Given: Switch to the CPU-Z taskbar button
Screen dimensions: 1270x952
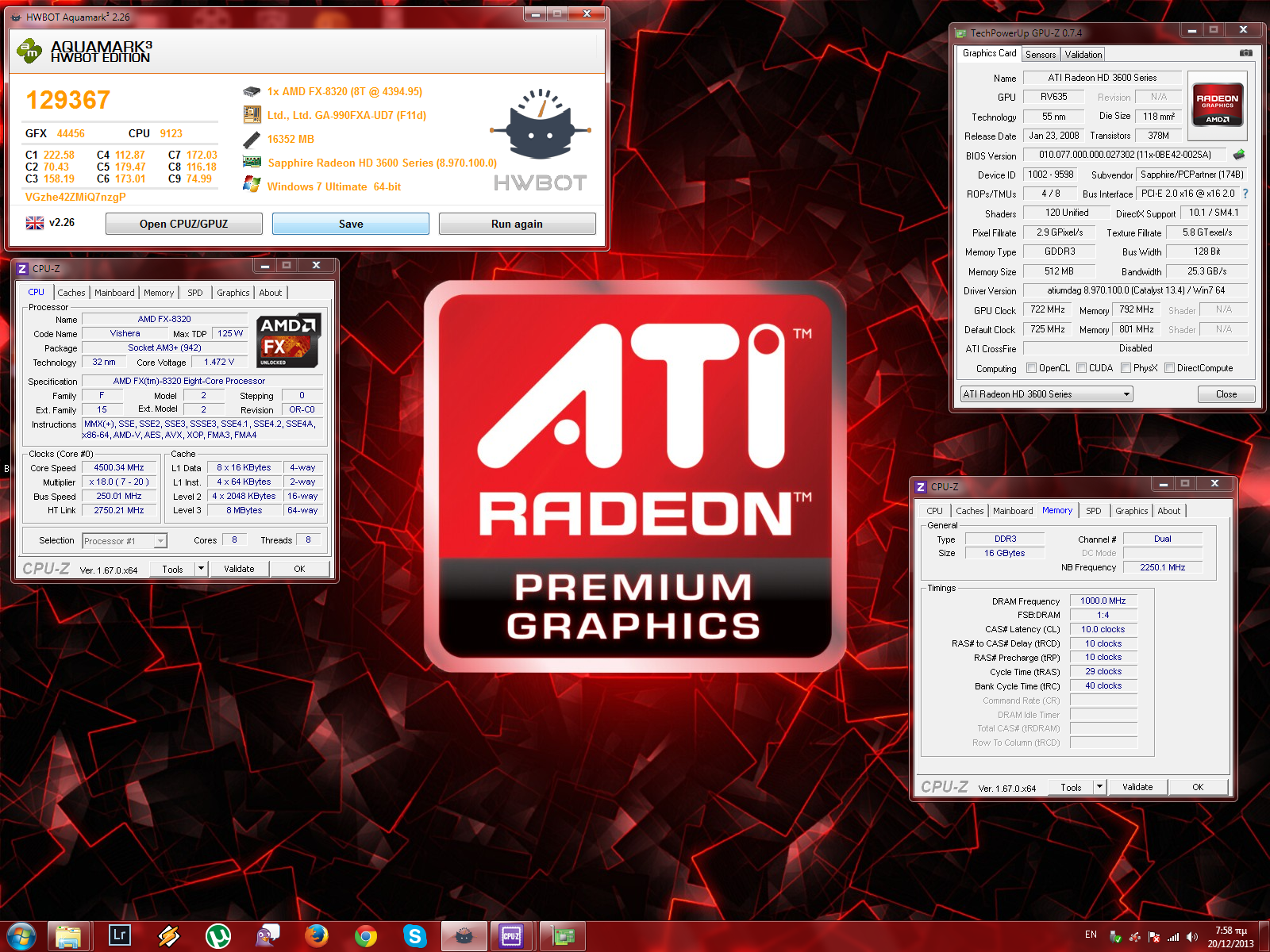Looking at the screenshot, I should (x=511, y=937).
